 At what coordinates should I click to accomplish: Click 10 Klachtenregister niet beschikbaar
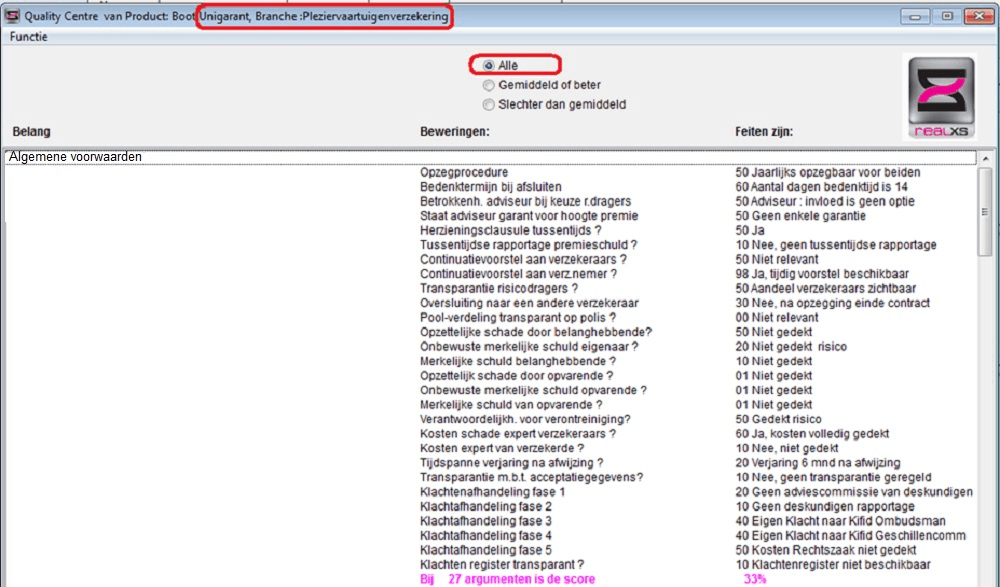pos(833,565)
